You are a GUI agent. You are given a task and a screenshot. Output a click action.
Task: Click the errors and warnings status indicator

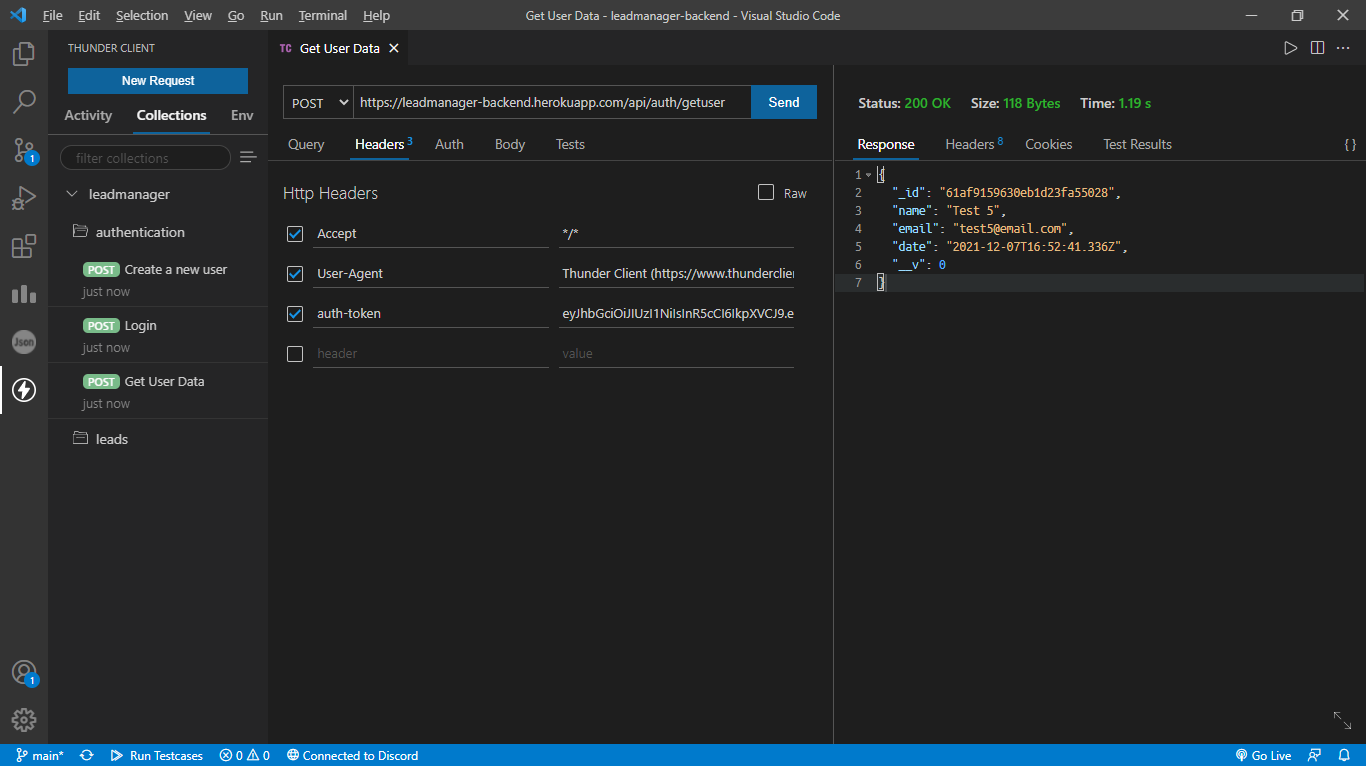click(x=245, y=756)
